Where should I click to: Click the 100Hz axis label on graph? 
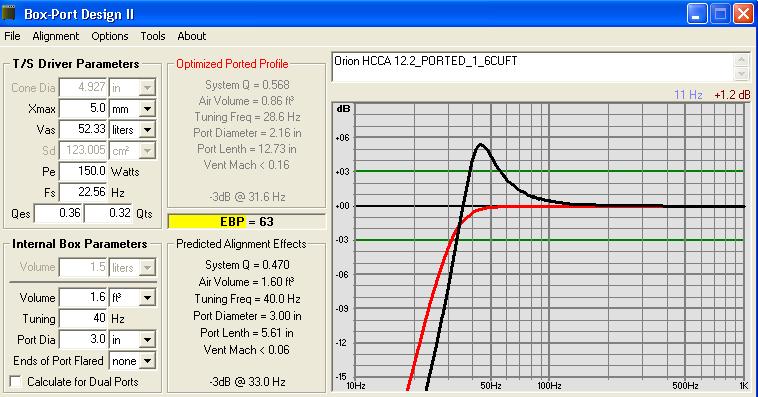click(x=549, y=386)
